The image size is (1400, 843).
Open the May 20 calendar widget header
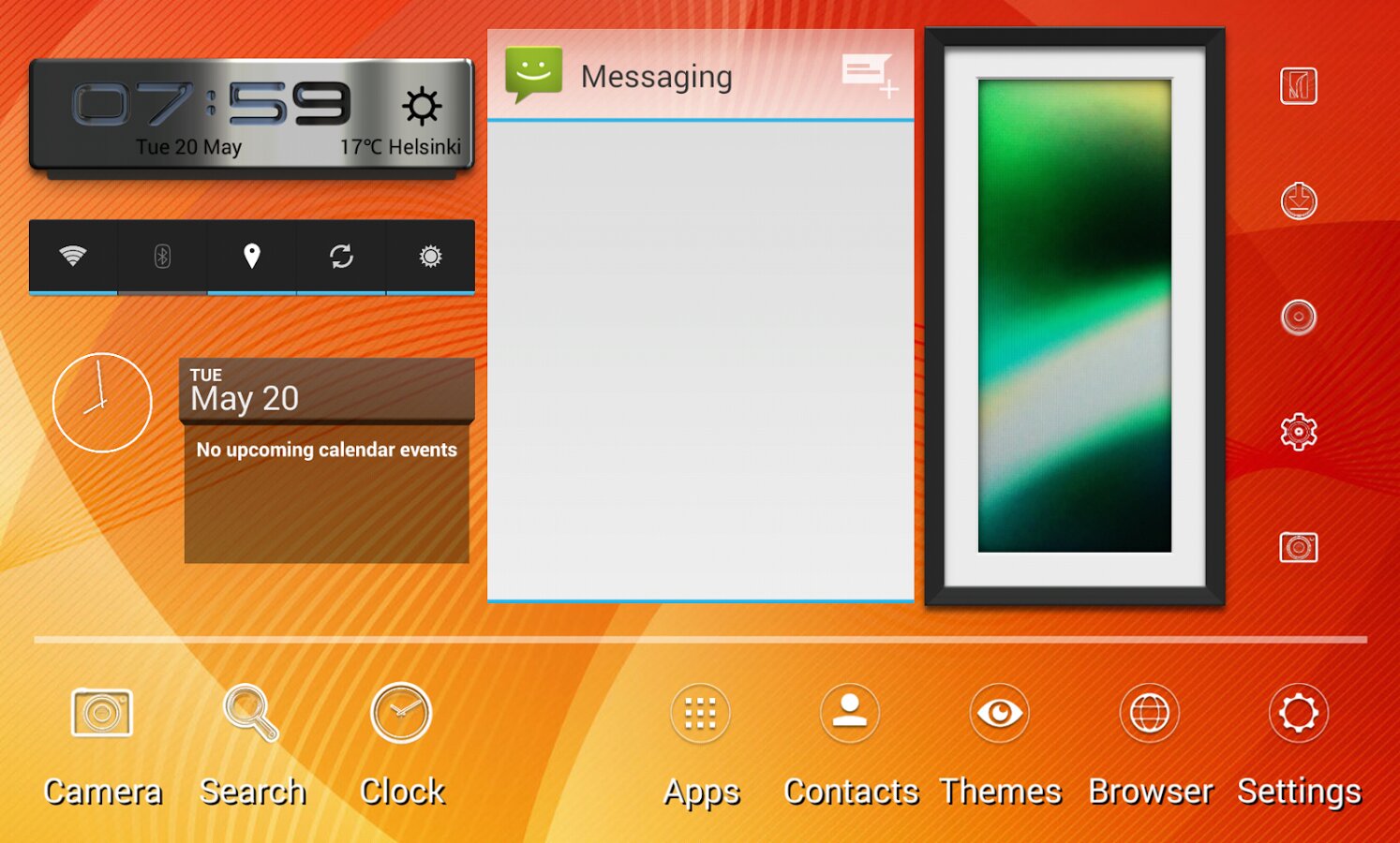pyautogui.click(x=326, y=390)
